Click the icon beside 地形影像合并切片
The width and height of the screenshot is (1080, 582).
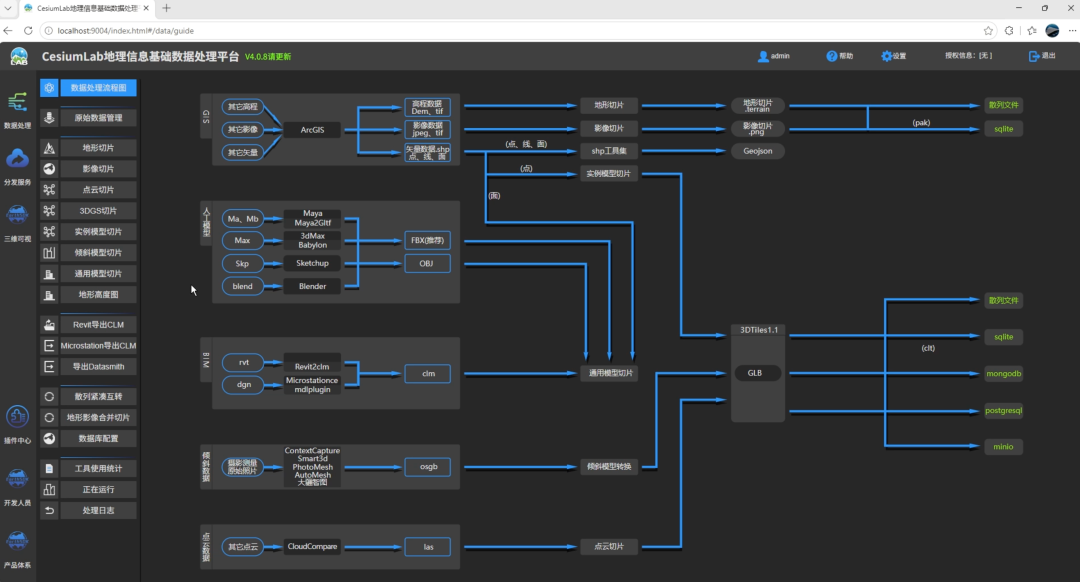[49, 417]
